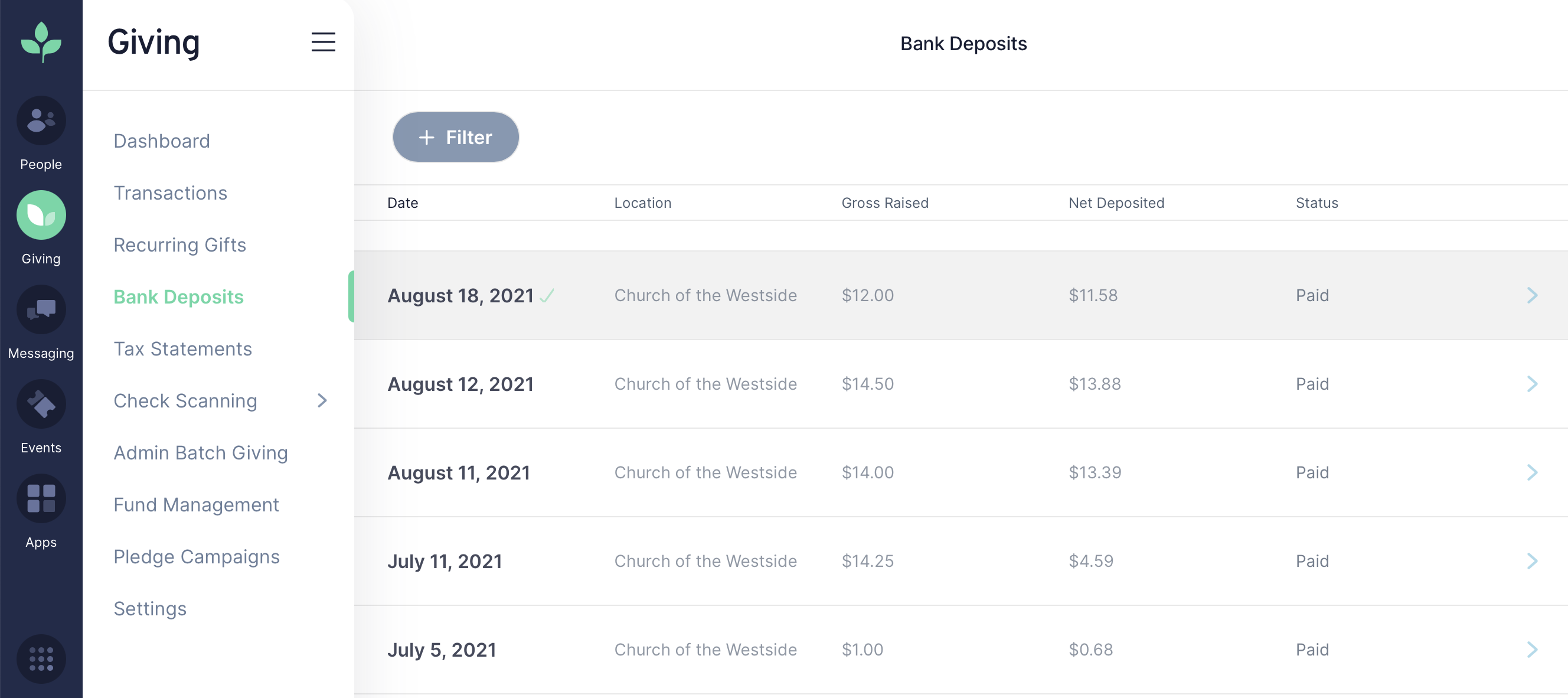Click the Date column header

pyautogui.click(x=403, y=203)
